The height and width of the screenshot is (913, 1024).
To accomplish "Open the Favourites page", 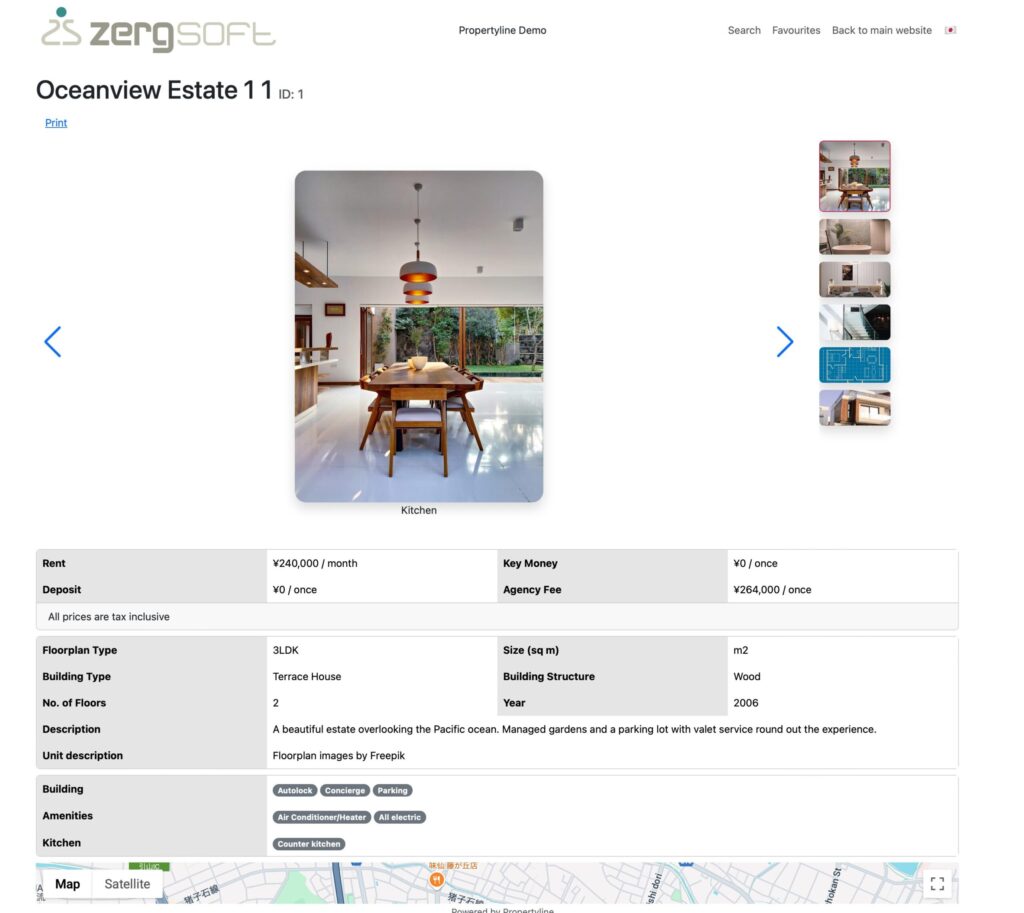I will click(795, 30).
